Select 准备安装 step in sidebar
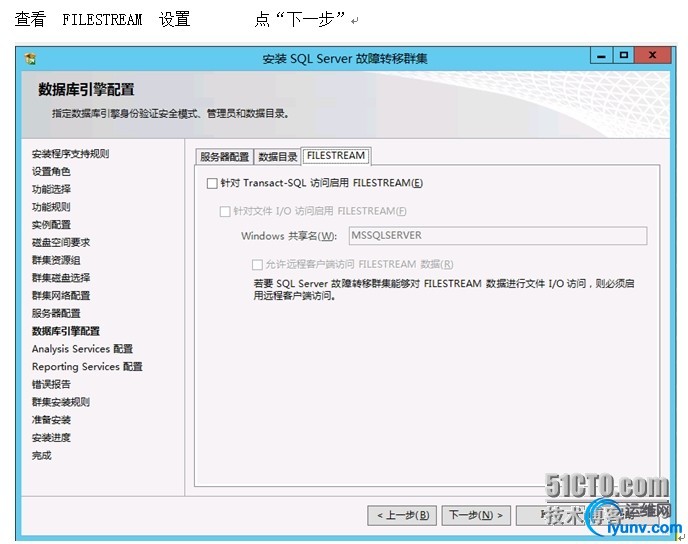 51,420
